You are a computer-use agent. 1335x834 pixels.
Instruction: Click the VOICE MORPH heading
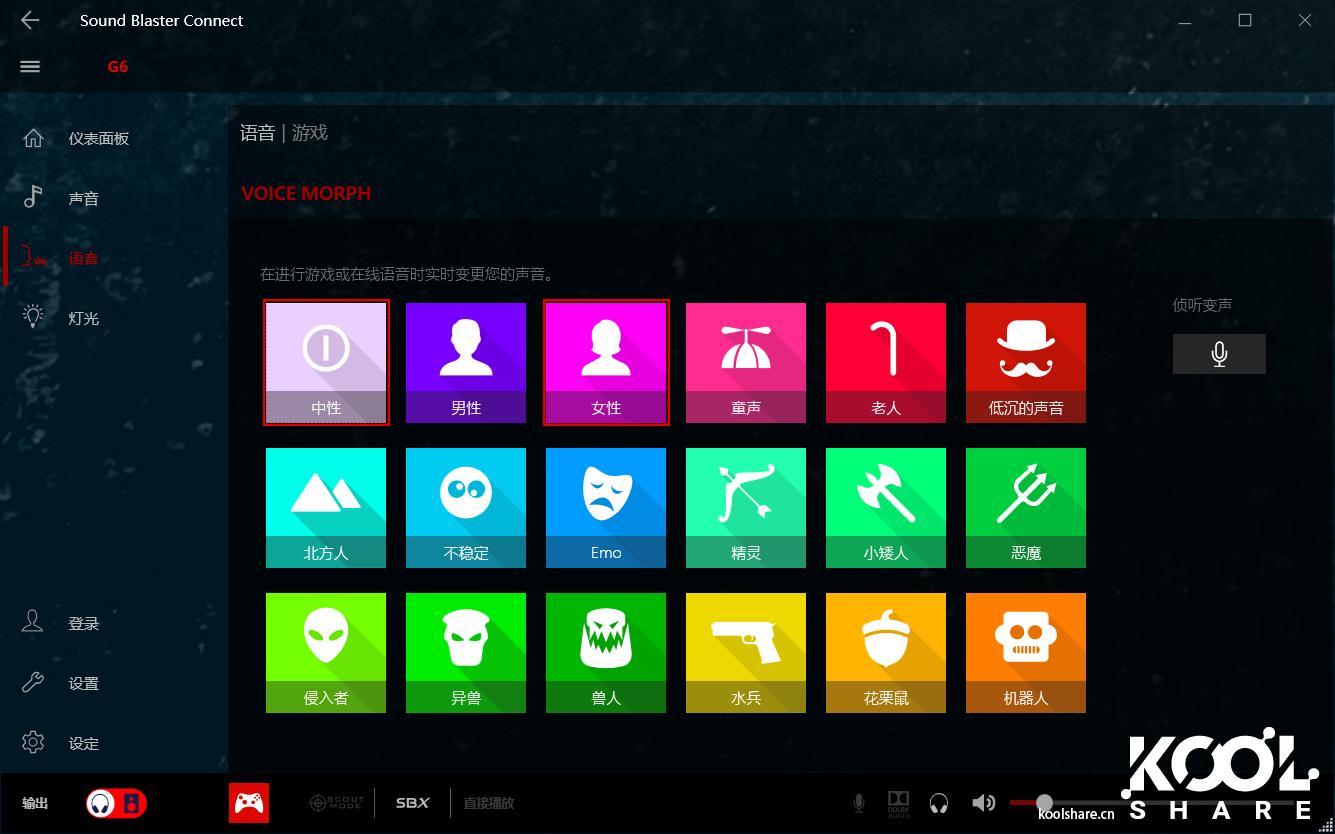coord(306,193)
